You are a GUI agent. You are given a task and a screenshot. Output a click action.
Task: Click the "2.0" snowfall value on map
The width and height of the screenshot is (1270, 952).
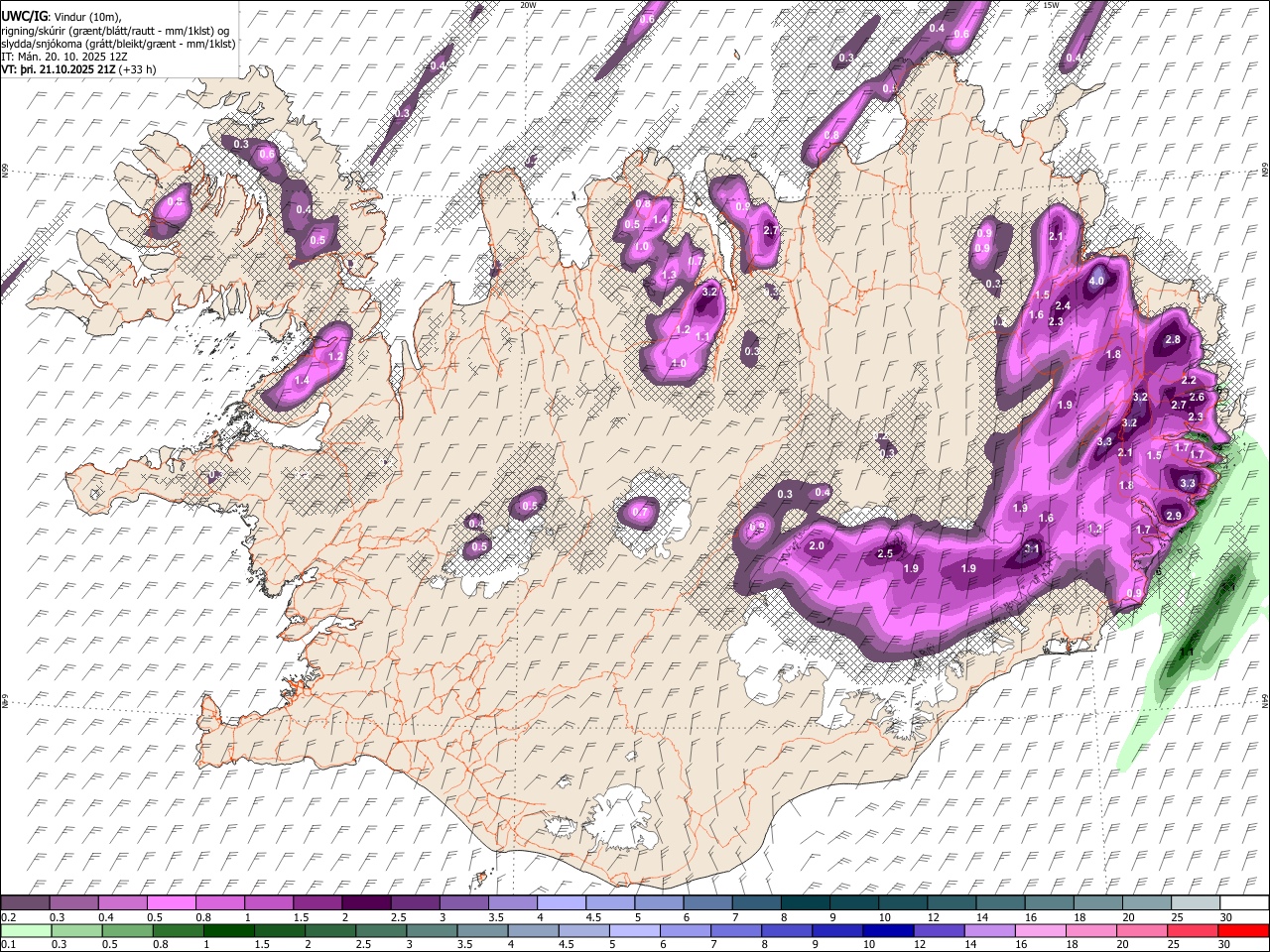point(818,546)
